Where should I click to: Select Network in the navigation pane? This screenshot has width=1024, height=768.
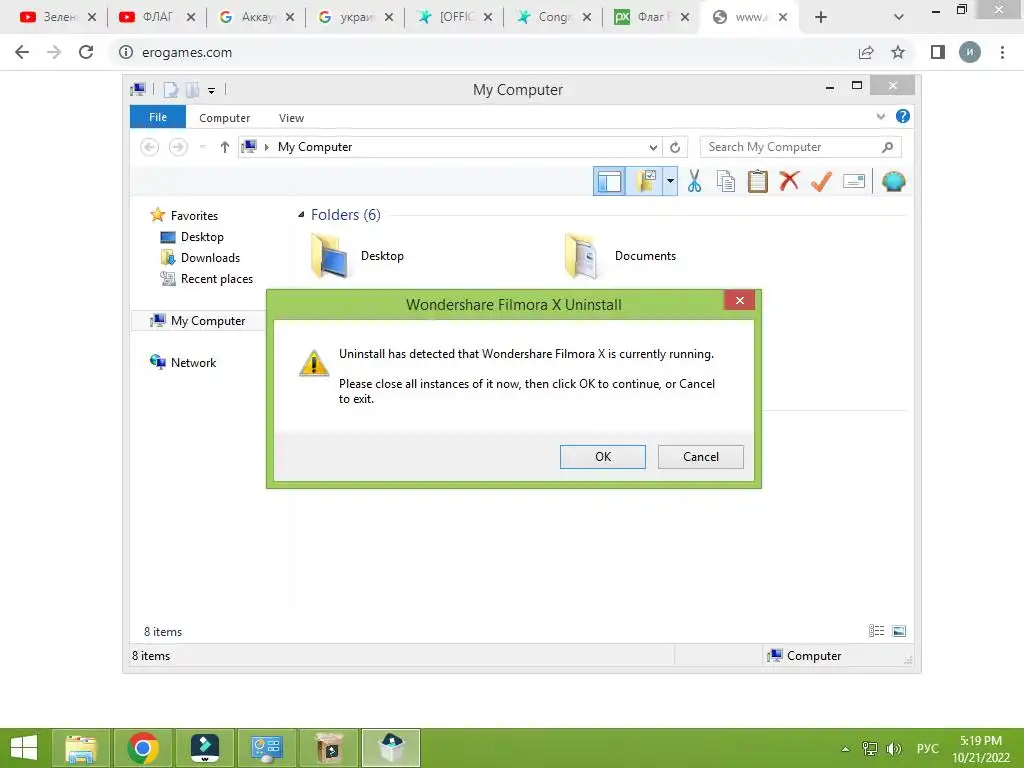pyautogui.click(x=183, y=362)
